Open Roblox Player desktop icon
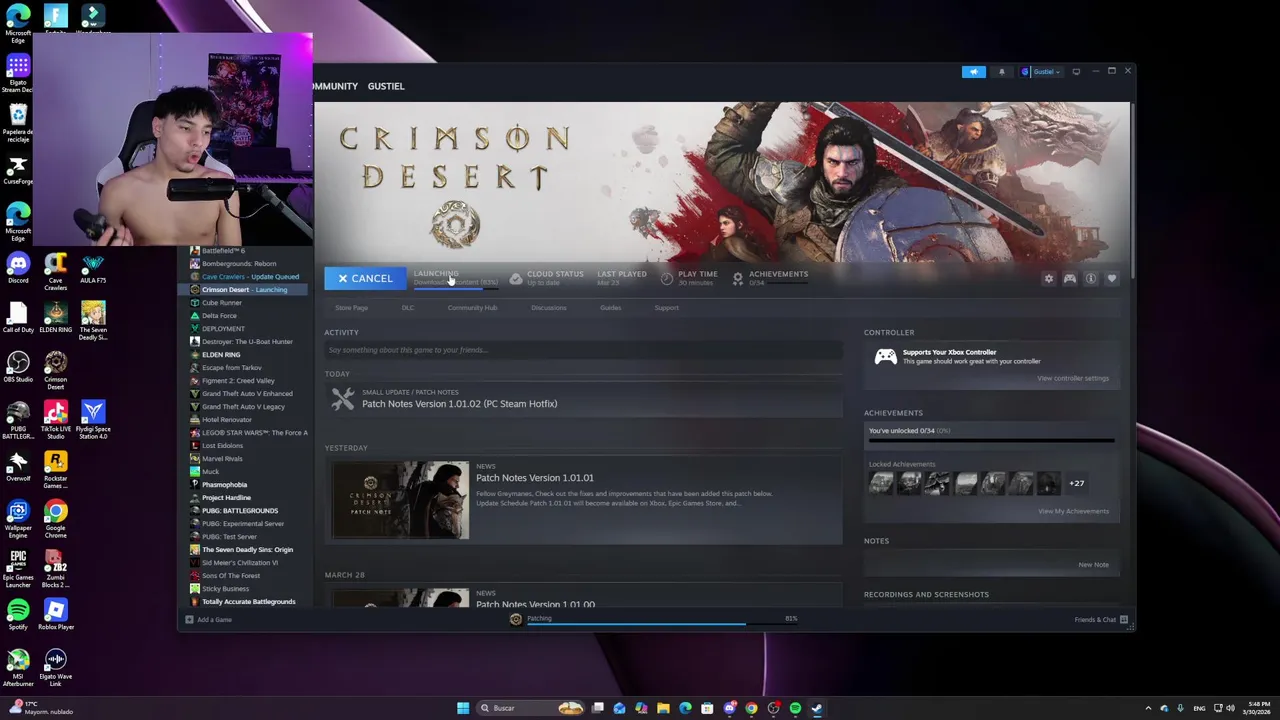Viewport: 1280px width, 720px height. click(x=55, y=613)
